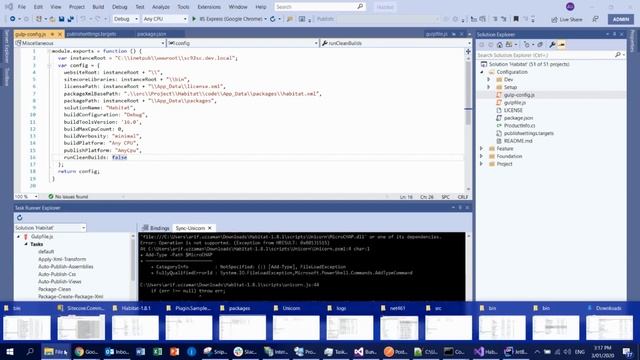The height and width of the screenshot is (360, 640).
Task: Select package.json in Solution Explorer
Action: coord(518,118)
